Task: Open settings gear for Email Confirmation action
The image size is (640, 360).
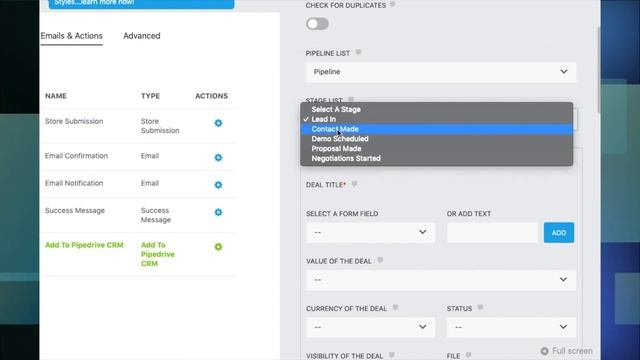Action: point(218,158)
